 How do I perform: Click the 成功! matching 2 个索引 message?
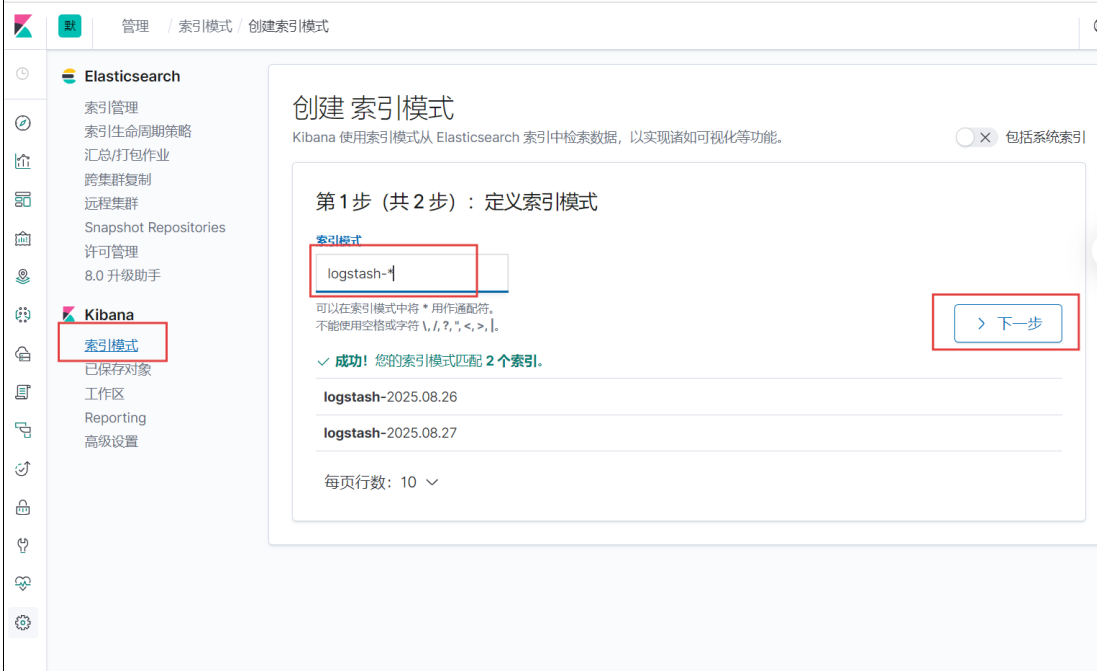[x=431, y=361]
